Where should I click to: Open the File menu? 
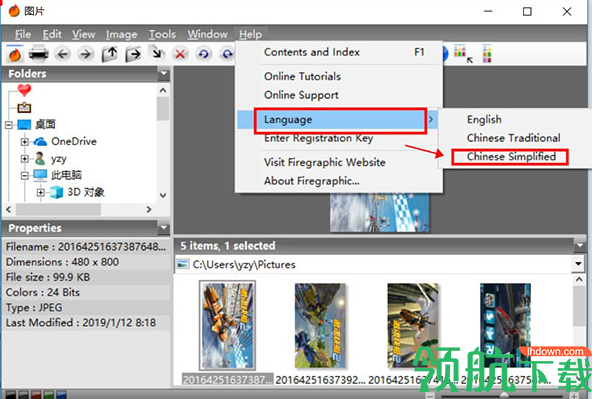pos(23,34)
